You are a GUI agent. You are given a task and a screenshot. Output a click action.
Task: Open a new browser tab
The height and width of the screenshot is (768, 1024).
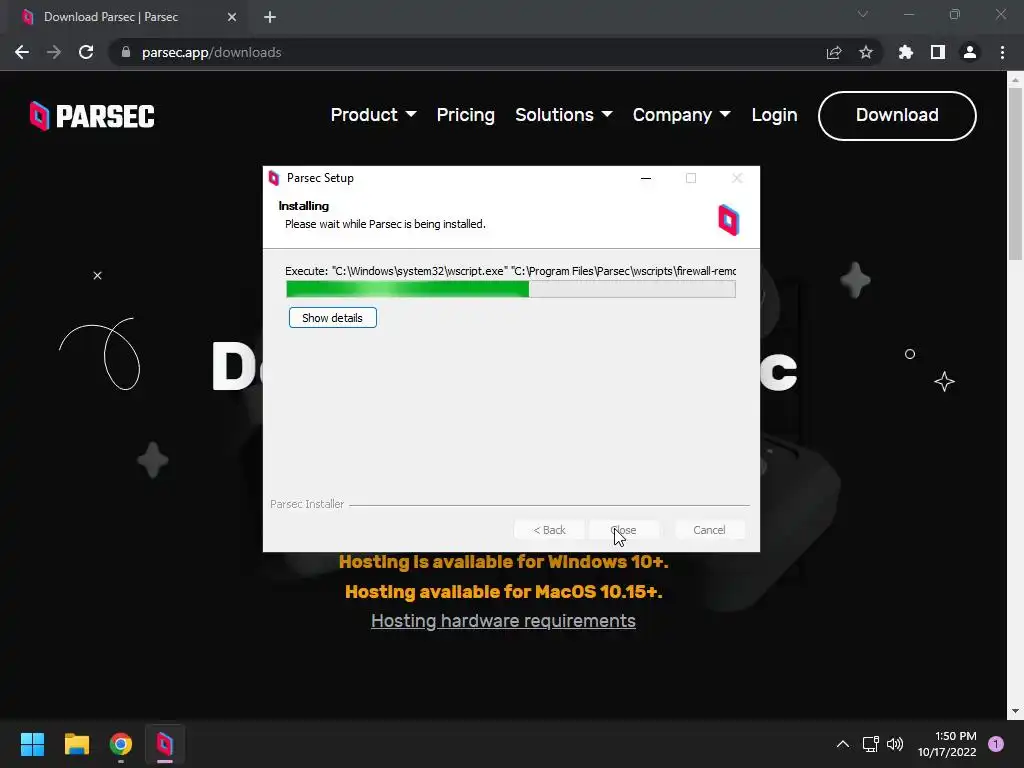coord(270,17)
